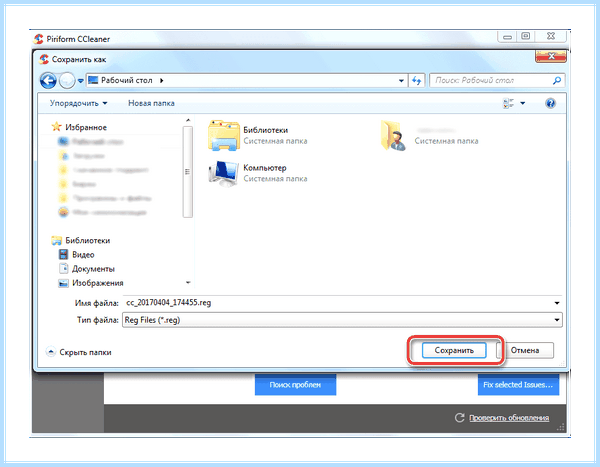Click the Back navigation arrow

click(x=48, y=81)
